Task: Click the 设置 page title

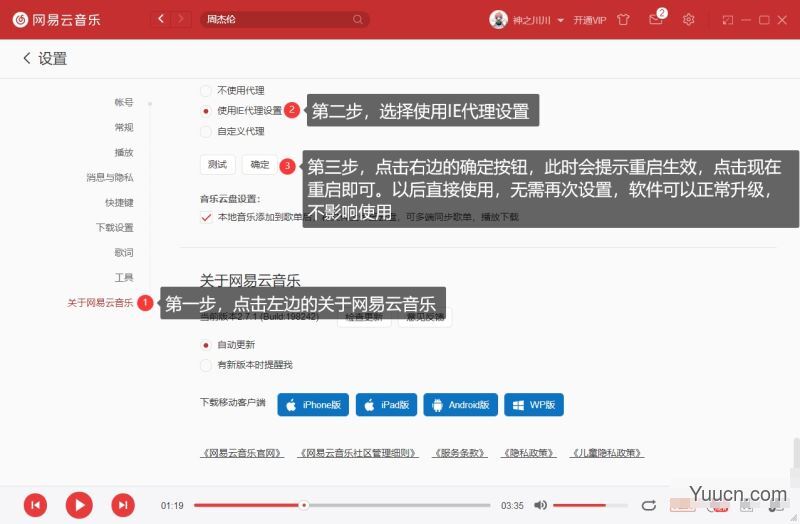Action: [x=53, y=58]
